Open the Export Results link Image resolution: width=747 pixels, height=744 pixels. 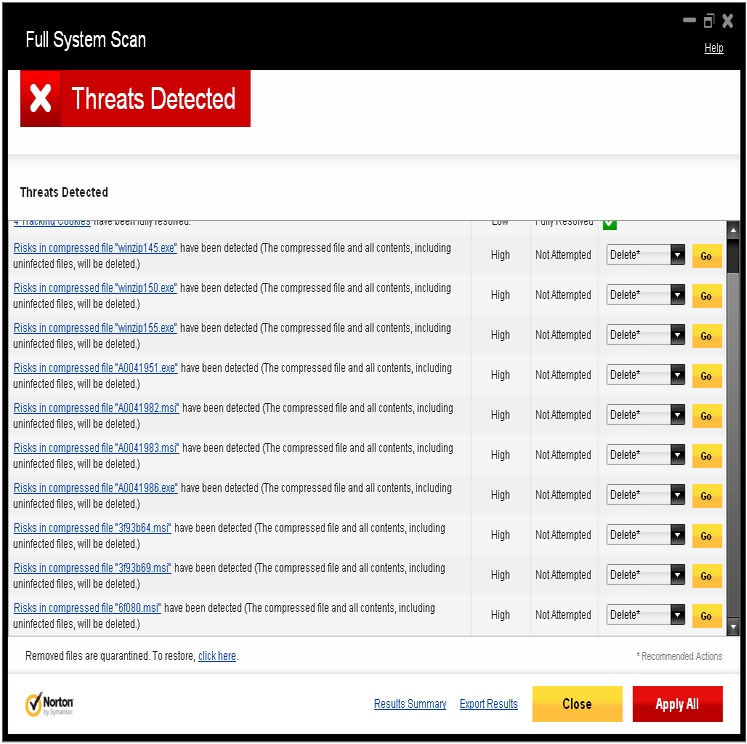[488, 704]
